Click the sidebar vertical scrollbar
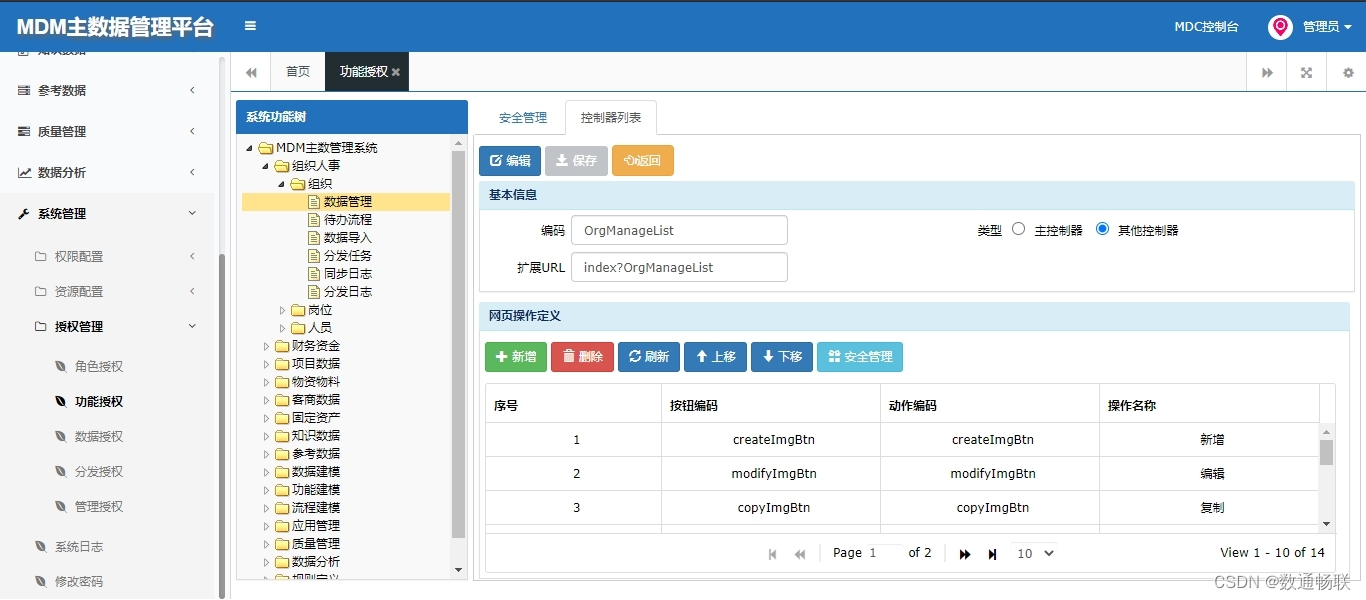This screenshot has height=600, width=1366. coord(222,425)
